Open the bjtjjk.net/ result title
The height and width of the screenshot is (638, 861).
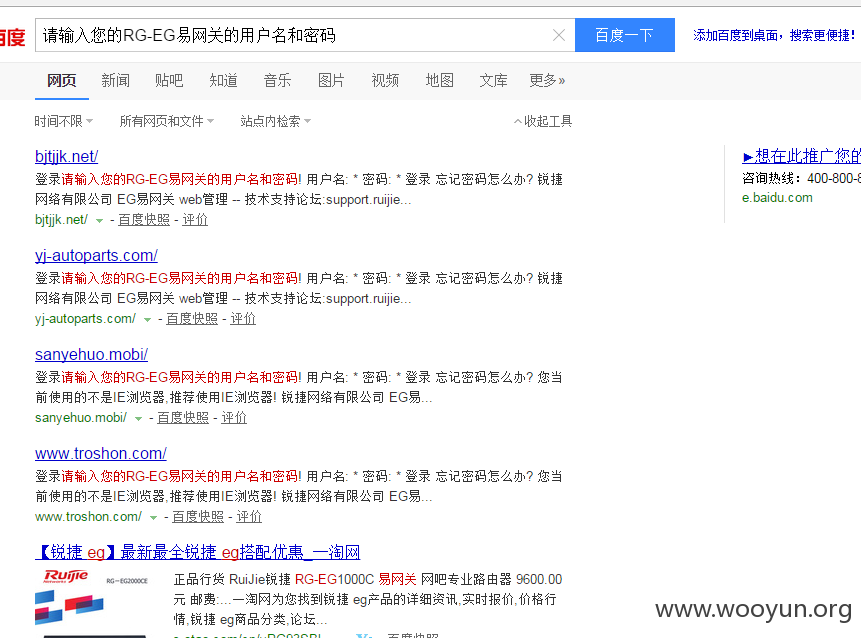click(66, 156)
